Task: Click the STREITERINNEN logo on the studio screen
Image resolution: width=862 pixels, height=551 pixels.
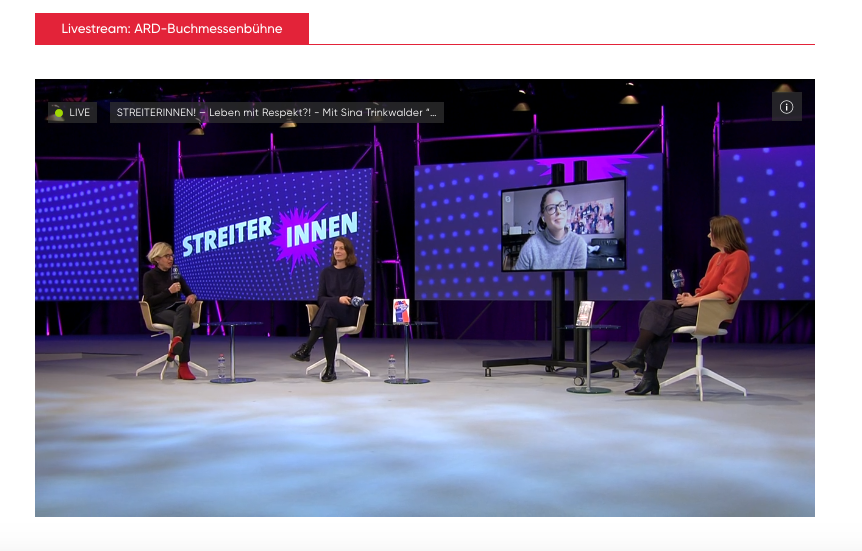Action: 271,234
